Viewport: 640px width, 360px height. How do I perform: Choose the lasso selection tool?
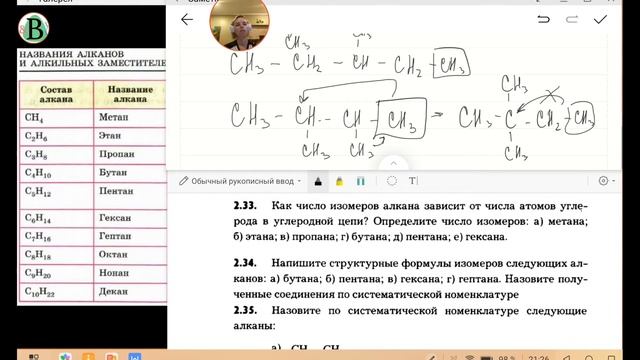[392, 181]
